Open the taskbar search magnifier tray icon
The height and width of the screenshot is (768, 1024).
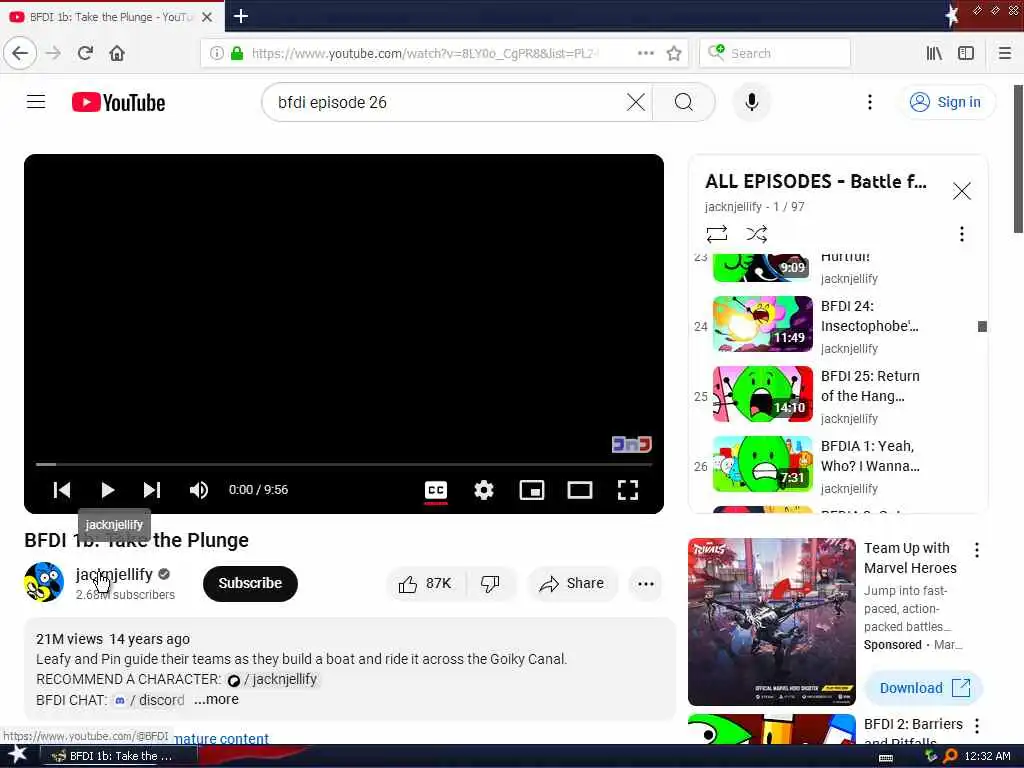[950, 756]
